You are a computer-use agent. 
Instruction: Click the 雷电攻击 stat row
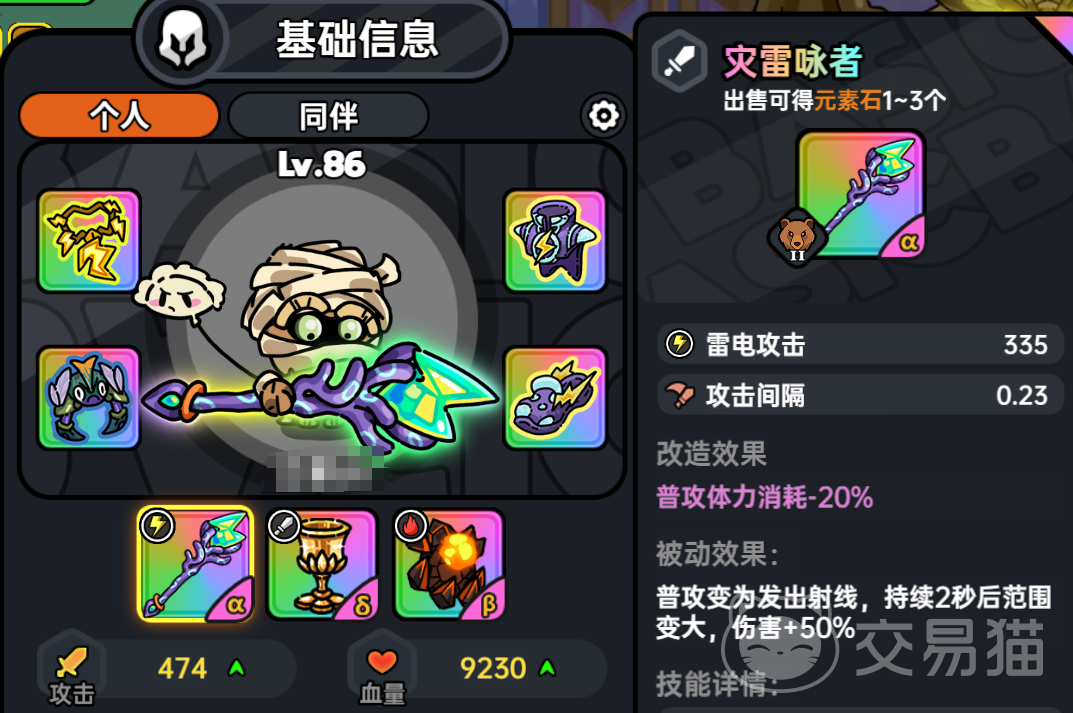click(x=860, y=344)
